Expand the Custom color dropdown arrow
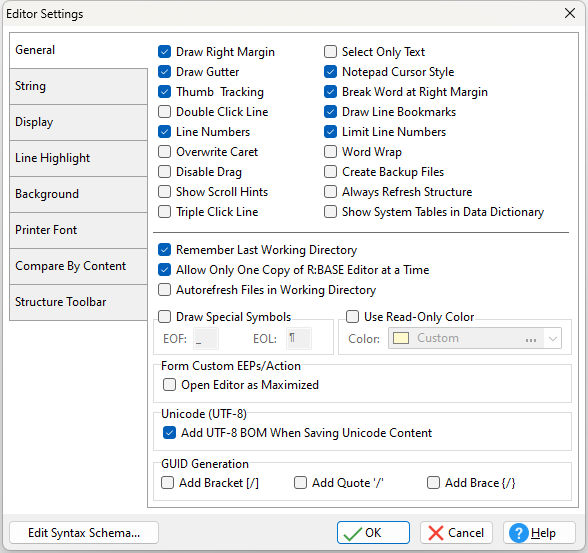This screenshot has width=588, height=553. click(552, 339)
